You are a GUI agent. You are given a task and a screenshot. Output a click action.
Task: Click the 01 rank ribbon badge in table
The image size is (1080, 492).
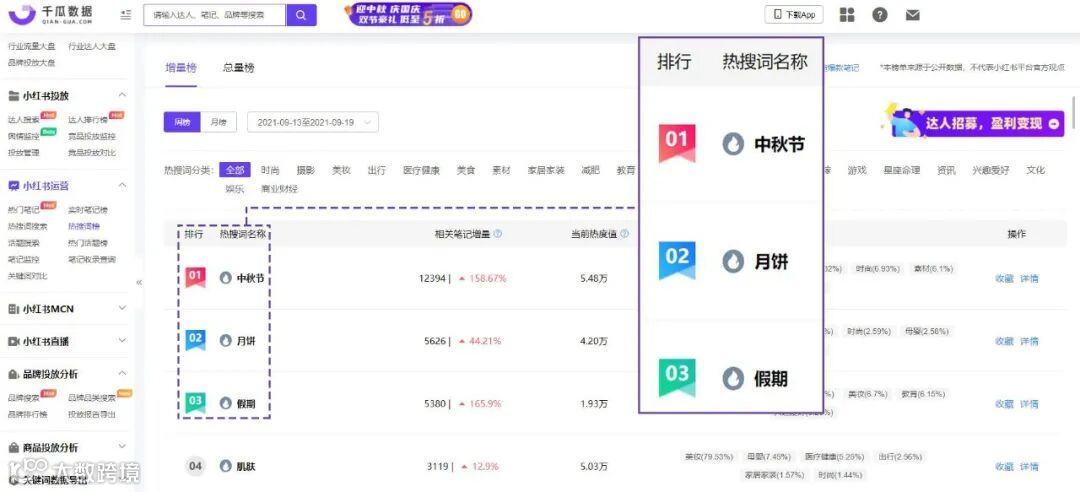(196, 277)
